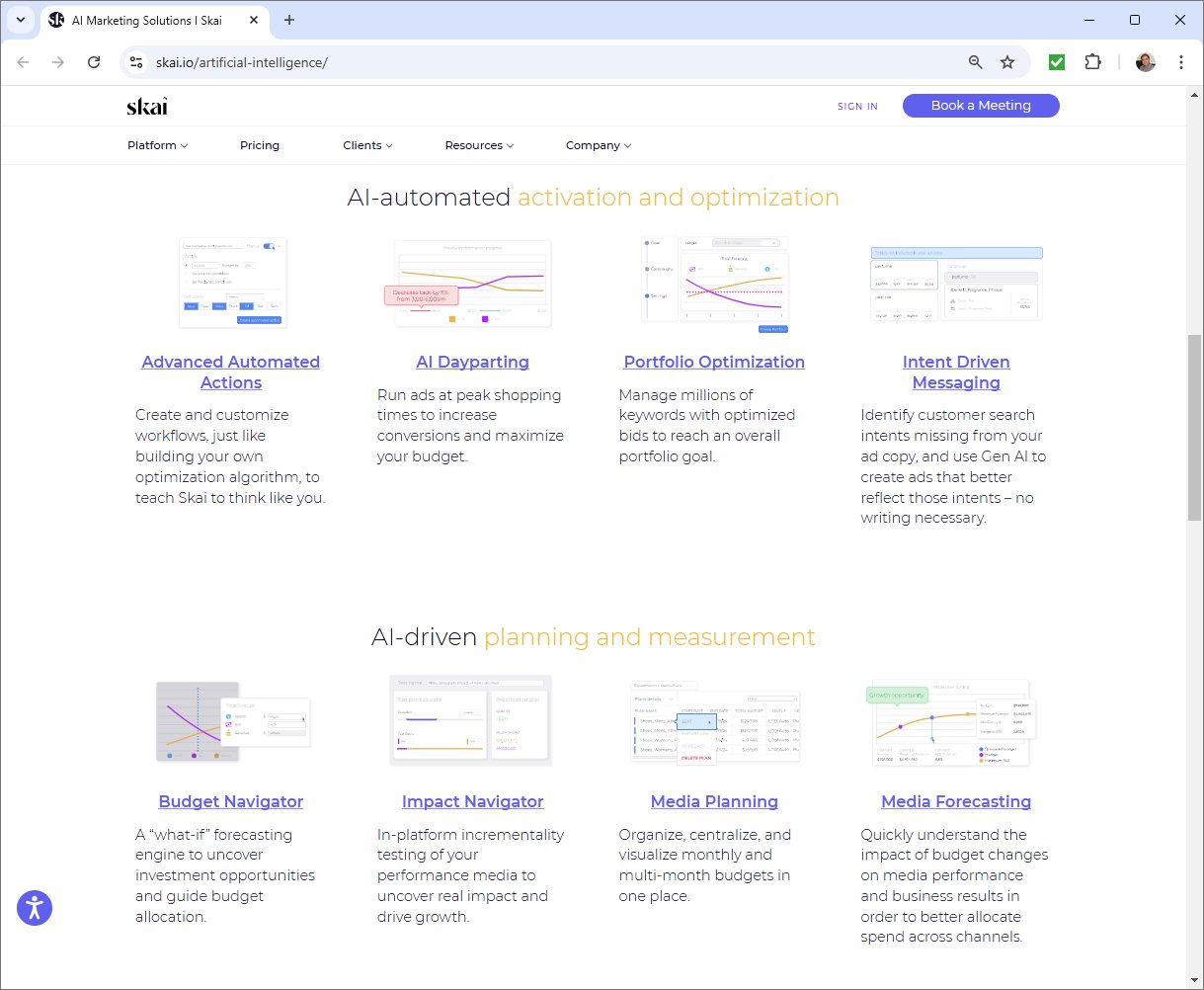Reload the page with the refresh icon
The width and height of the screenshot is (1204, 990).
pos(94,62)
